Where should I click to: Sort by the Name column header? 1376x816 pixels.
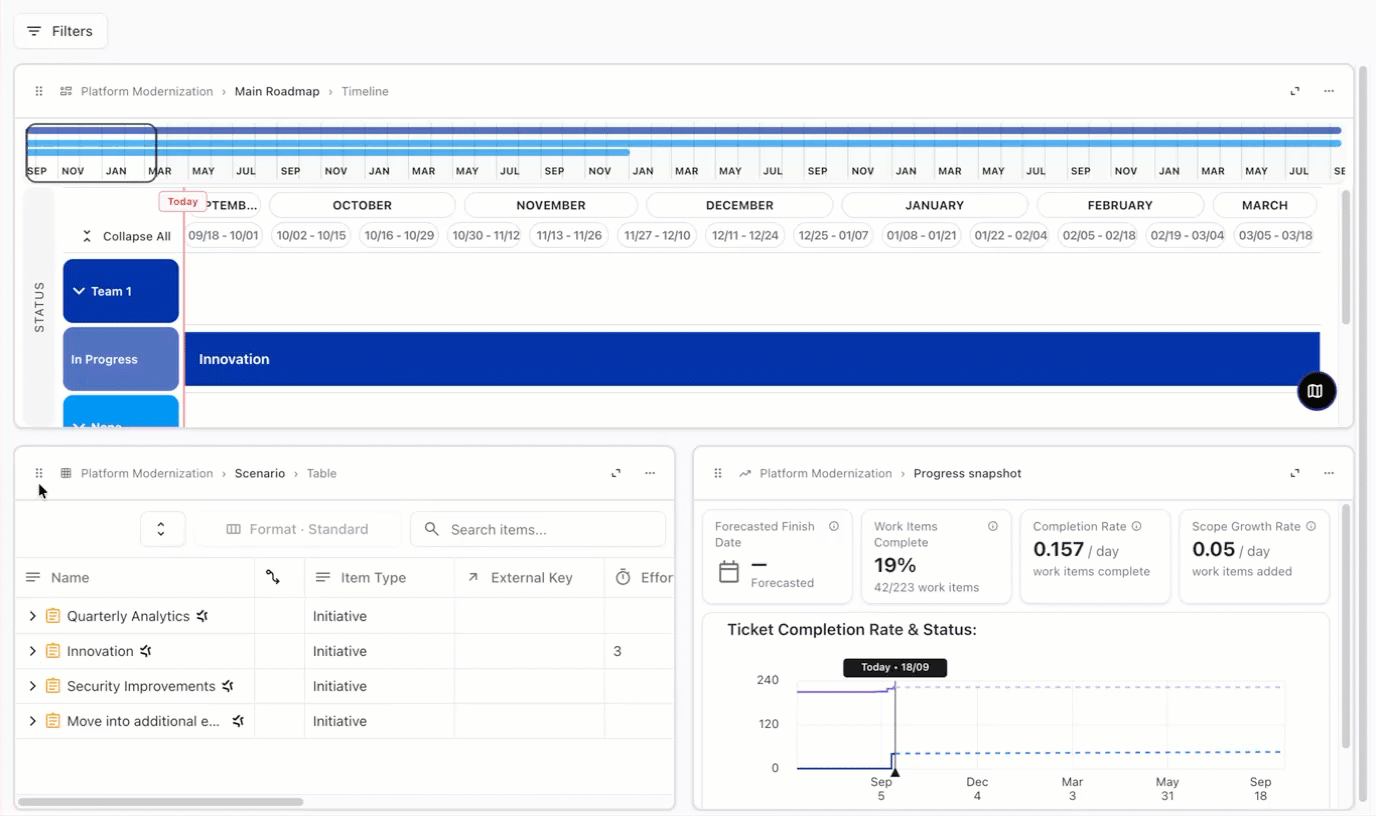(135, 577)
